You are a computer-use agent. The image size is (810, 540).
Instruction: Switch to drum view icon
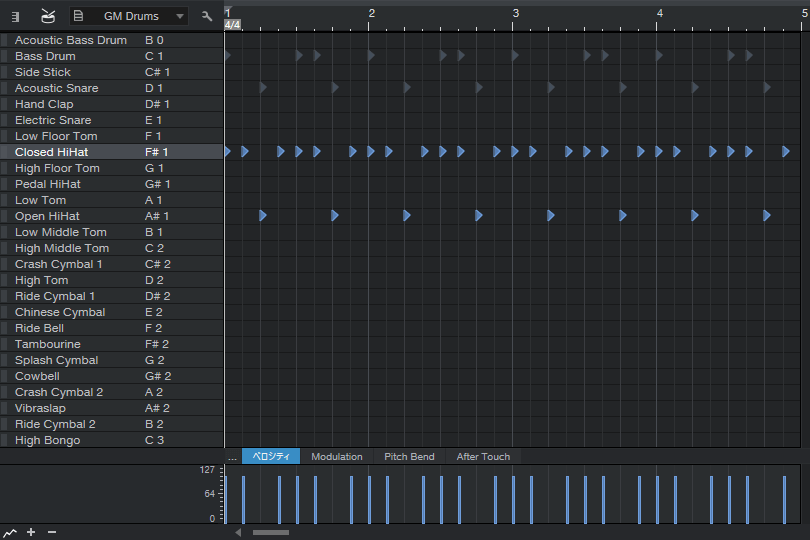point(48,16)
